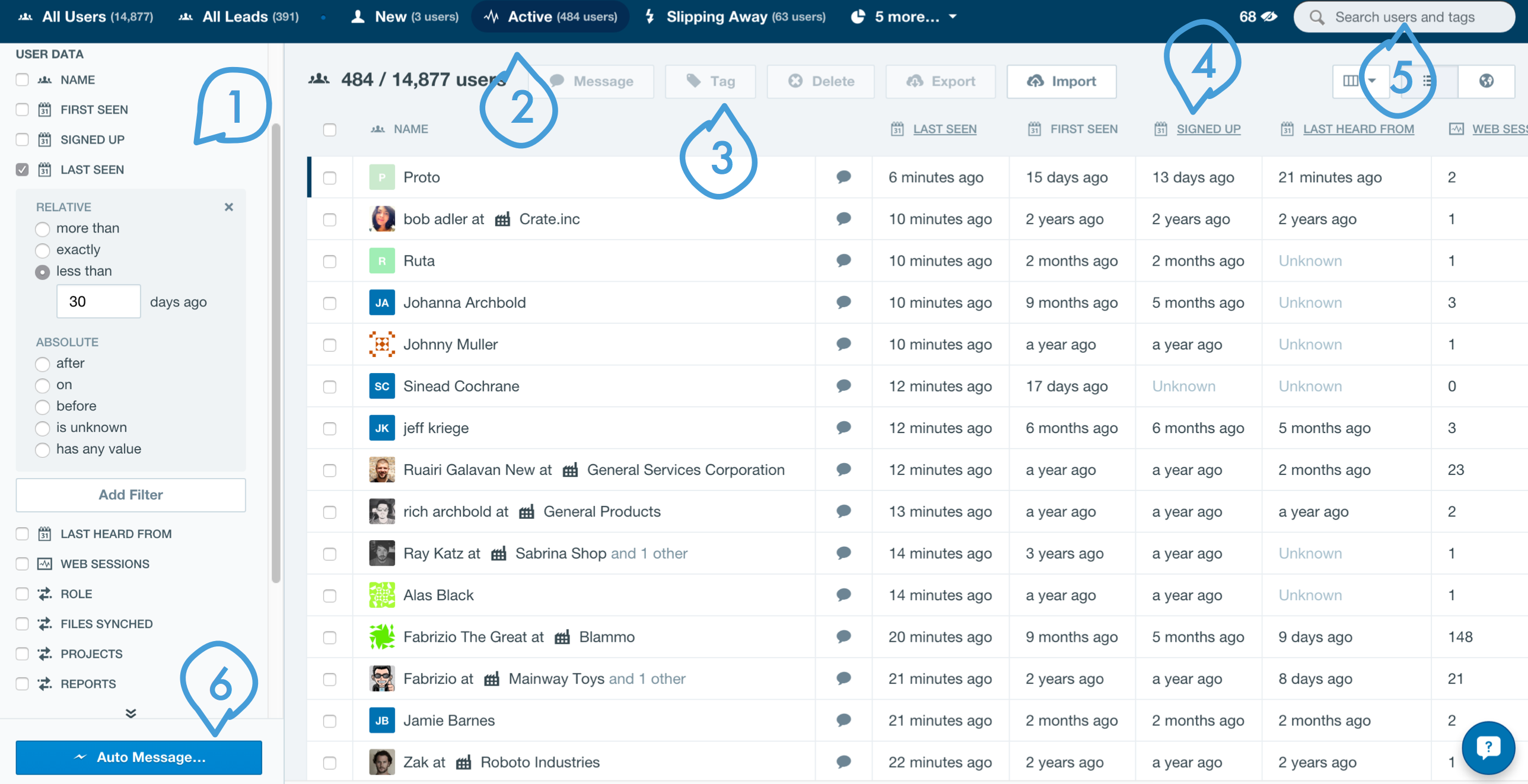Sort by LAST HEARD FROM column
This screenshot has height=784, width=1528.
(1358, 129)
